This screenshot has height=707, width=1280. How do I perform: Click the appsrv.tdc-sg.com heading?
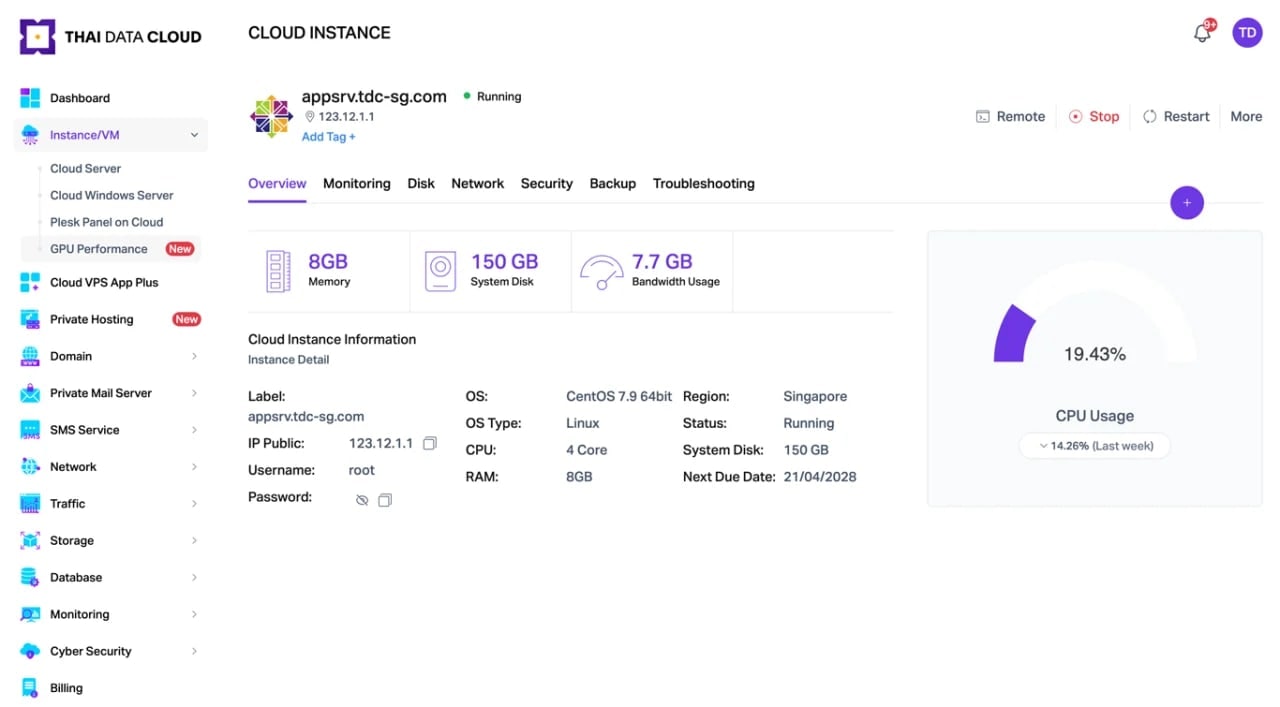pyautogui.click(x=374, y=97)
